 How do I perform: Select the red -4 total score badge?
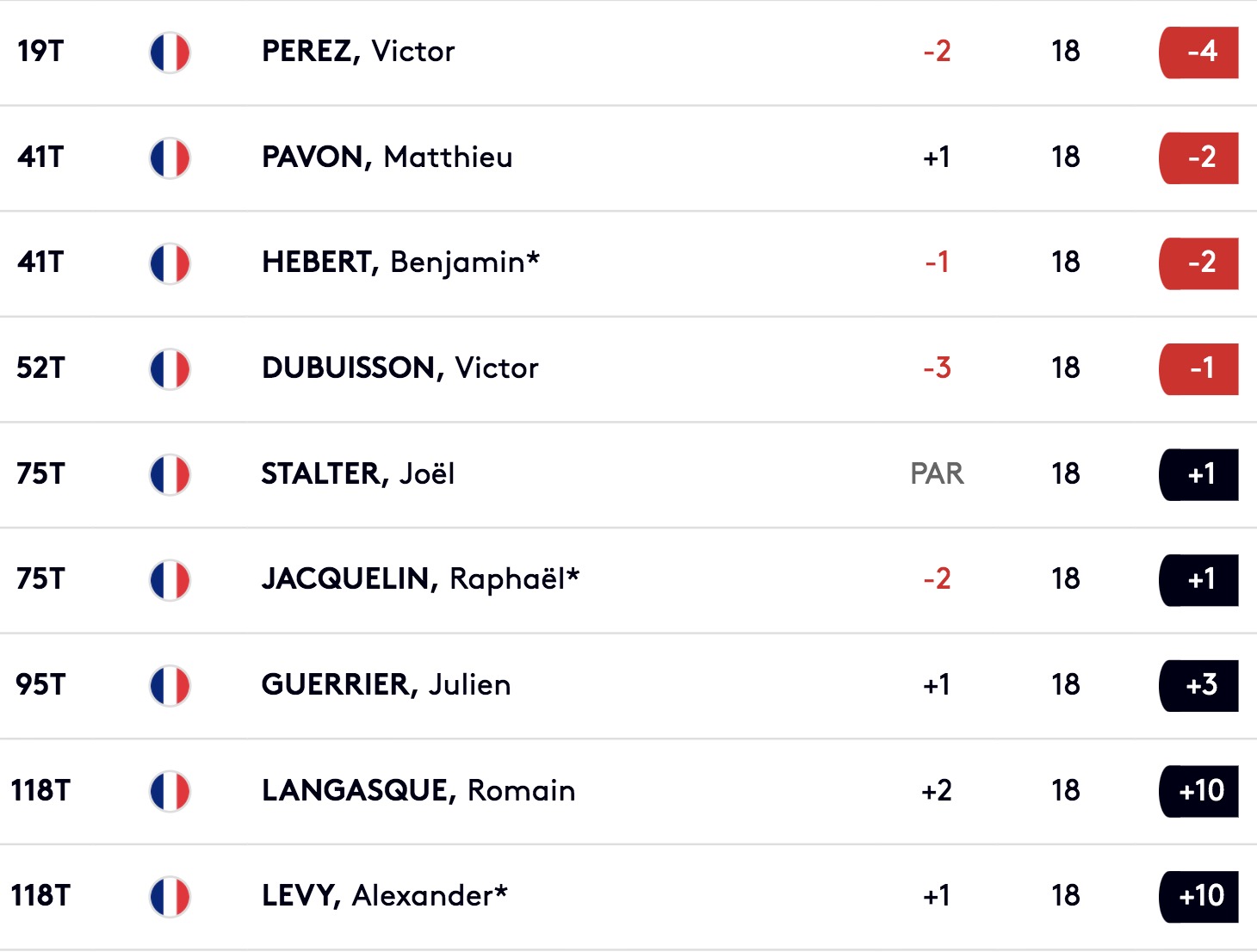1199,53
